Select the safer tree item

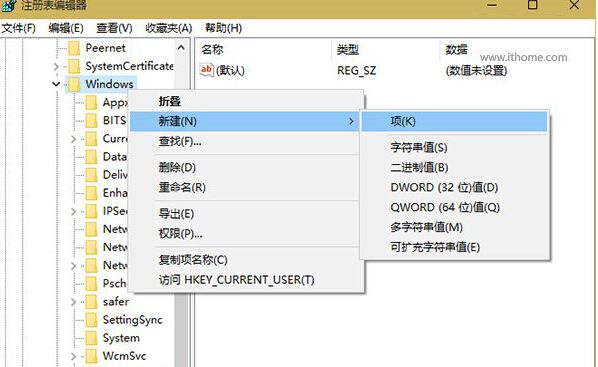click(116, 302)
